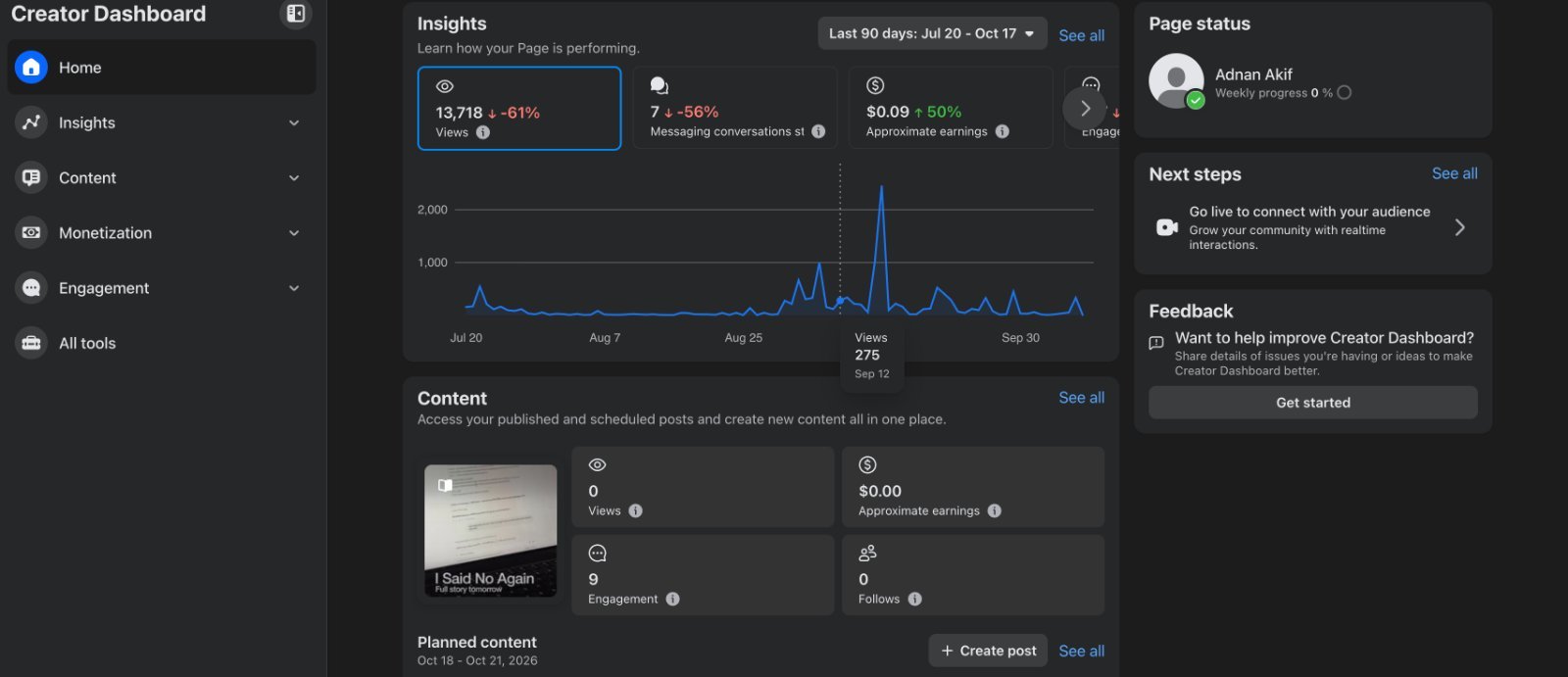This screenshot has height=677, width=1568.
Task: Click the engagement bubble icon above 9
Action: point(597,554)
